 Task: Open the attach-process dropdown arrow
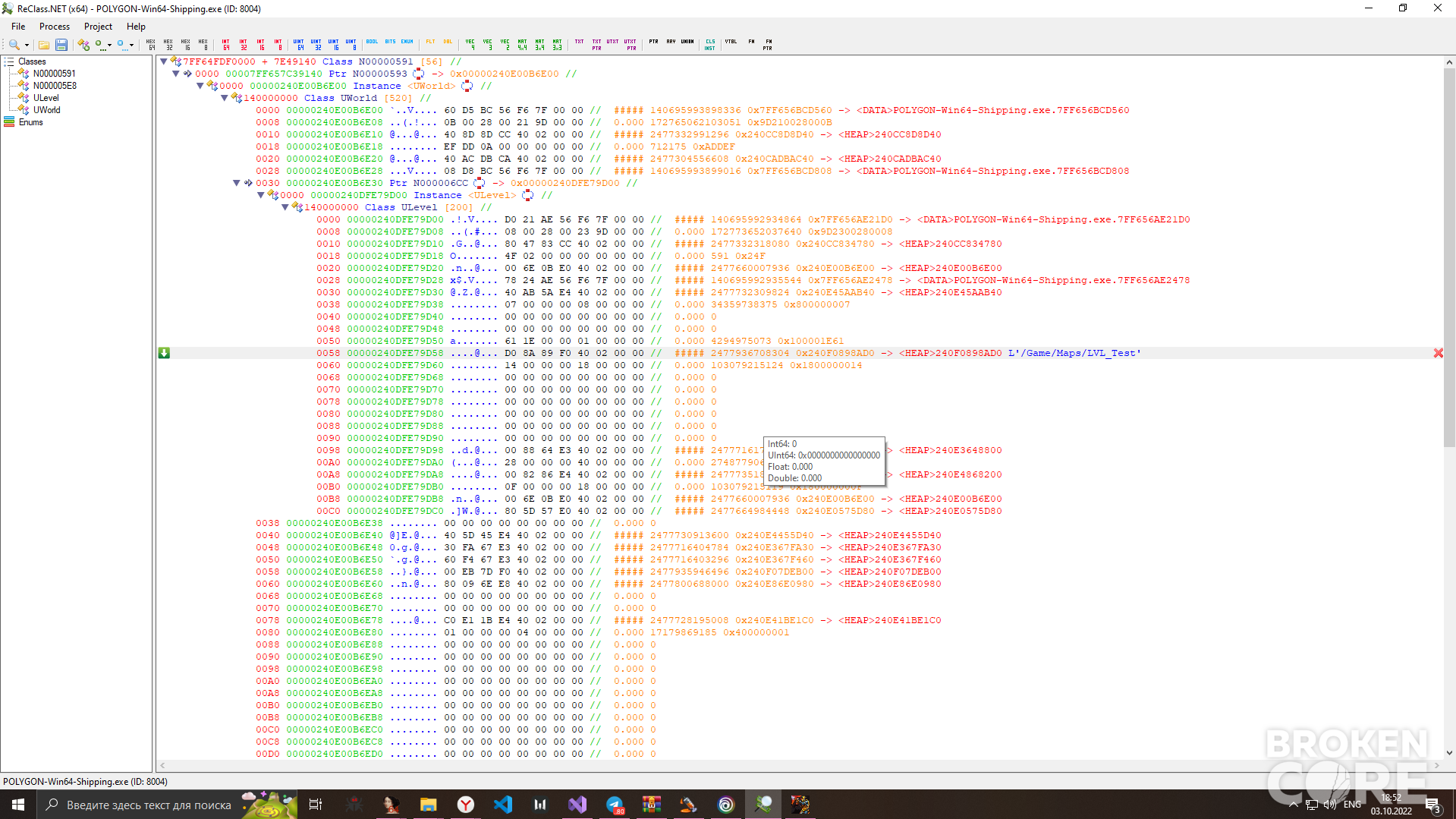click(x=27, y=46)
